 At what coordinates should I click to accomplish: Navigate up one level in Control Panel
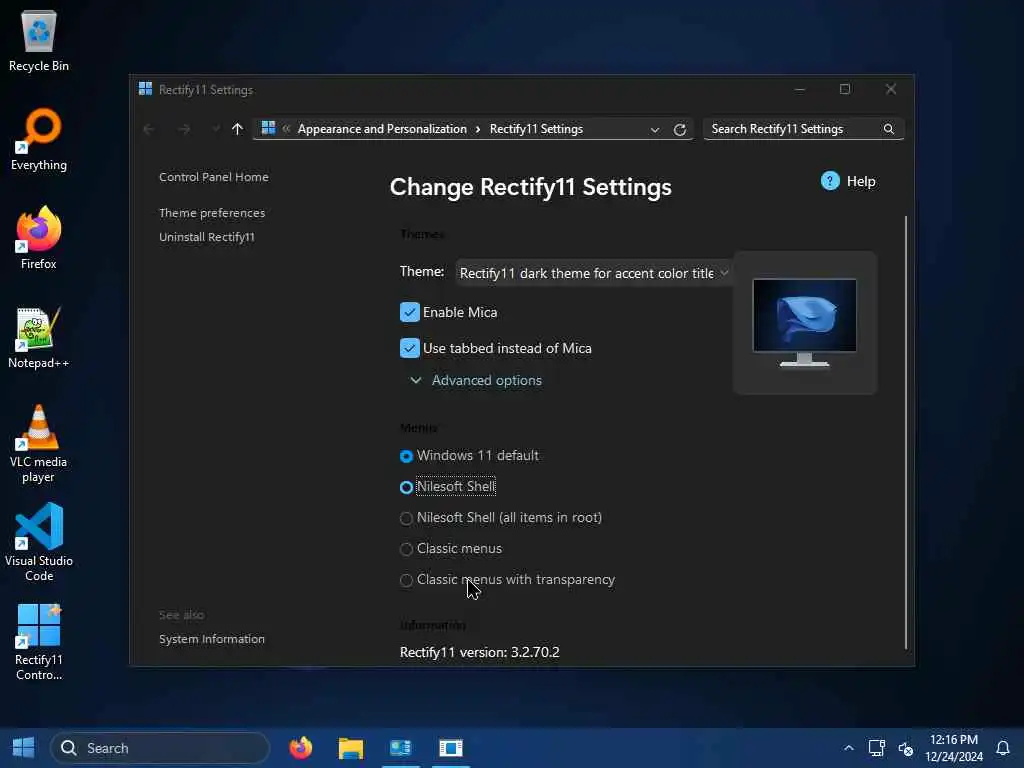click(x=237, y=129)
